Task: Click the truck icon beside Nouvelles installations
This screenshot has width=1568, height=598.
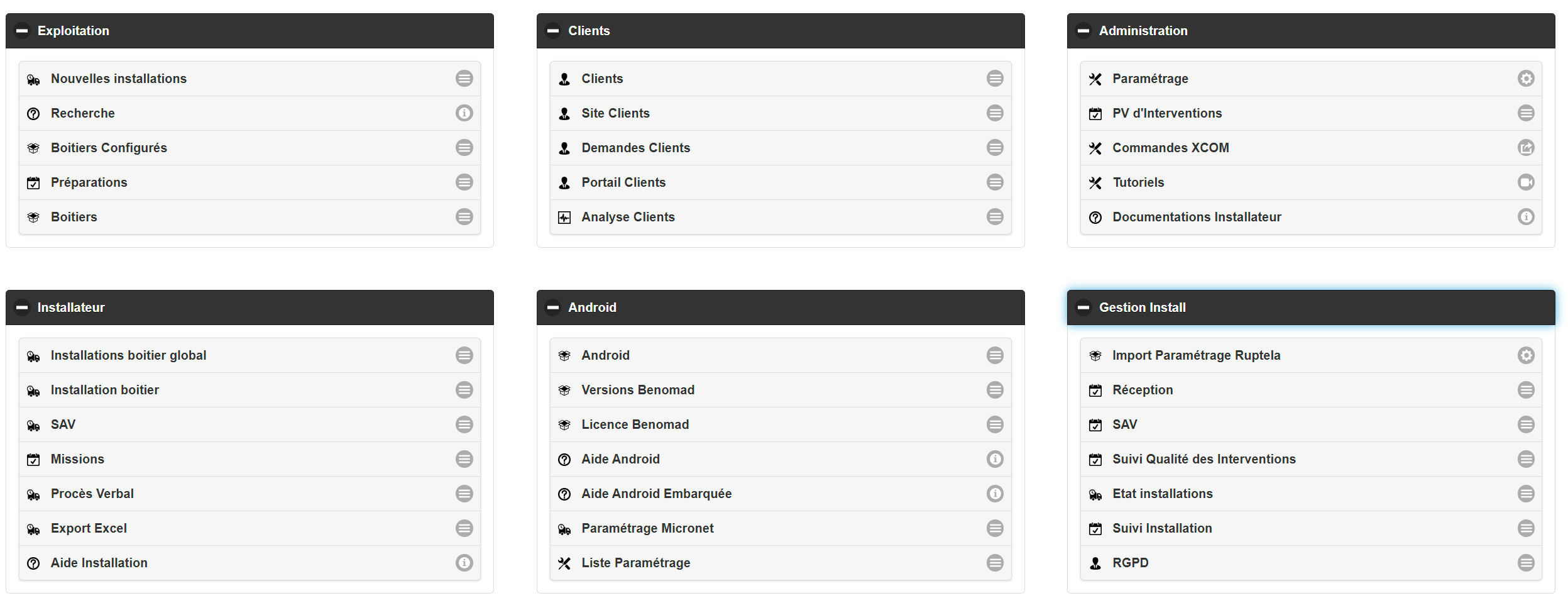Action: coord(33,79)
